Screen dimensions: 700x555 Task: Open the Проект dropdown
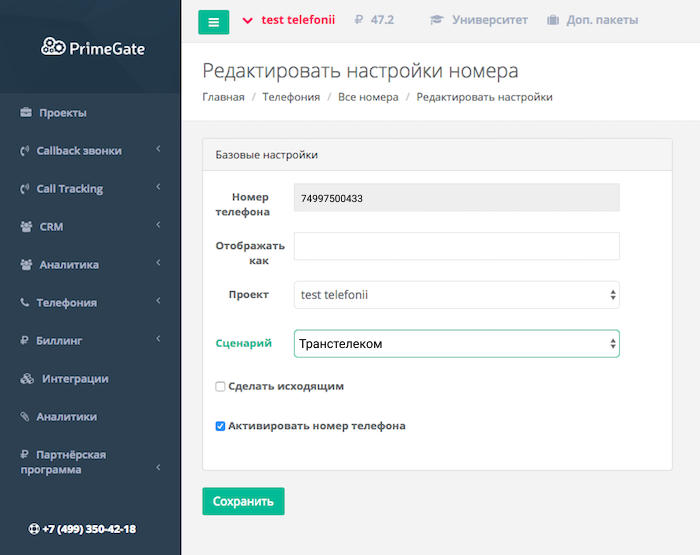(456, 295)
